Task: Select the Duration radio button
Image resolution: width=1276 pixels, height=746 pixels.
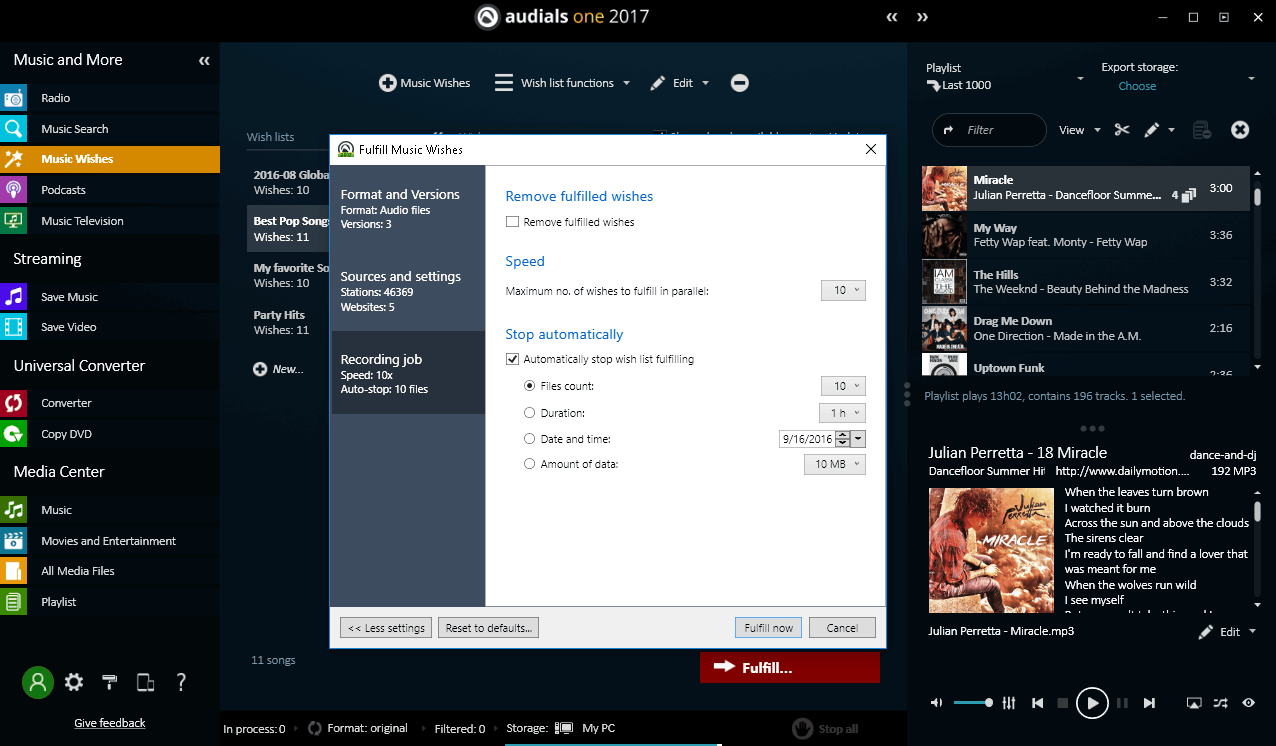Action: pos(530,412)
